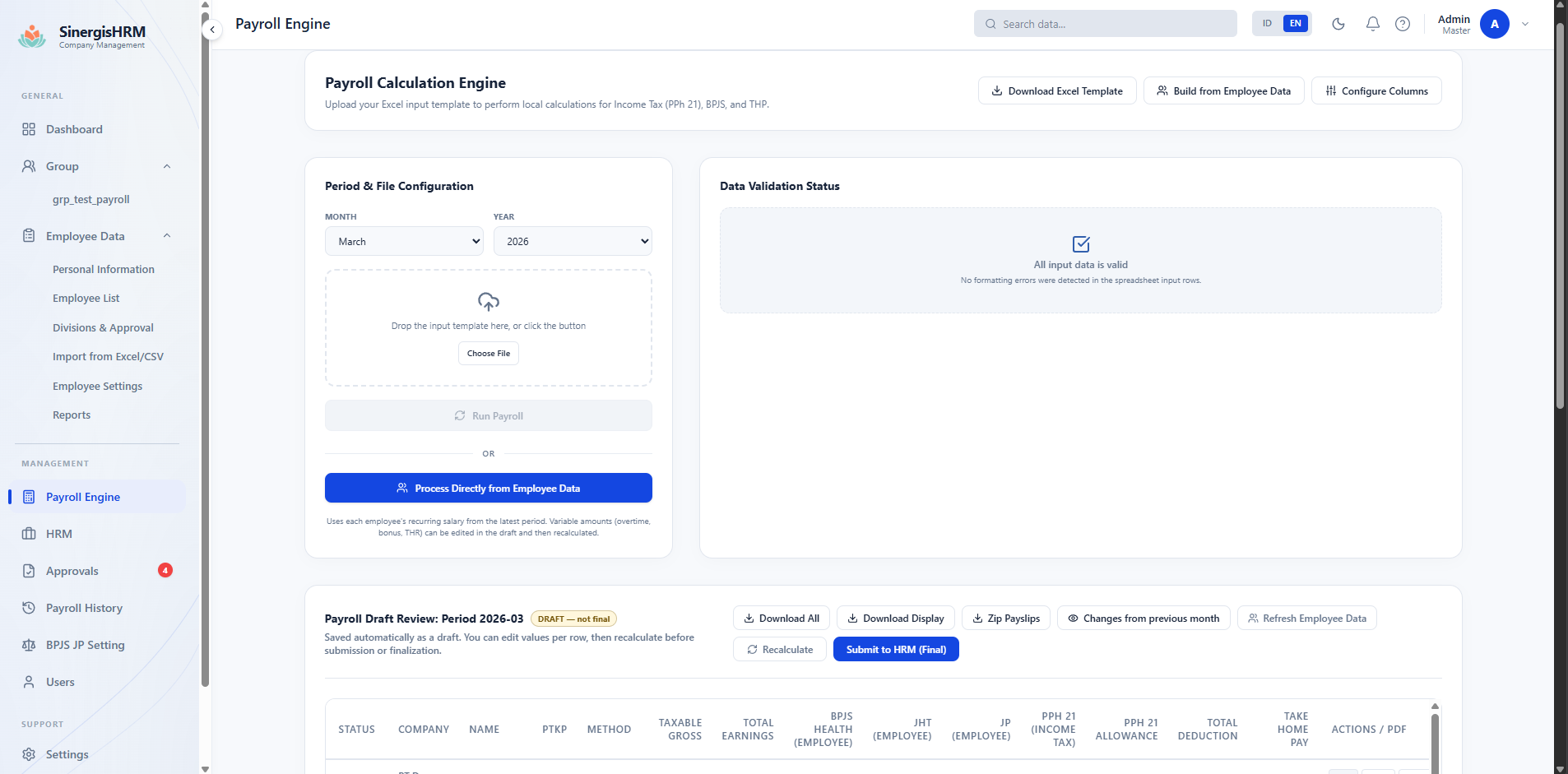
Task: Click Zip Payslips button
Action: click(1006, 618)
